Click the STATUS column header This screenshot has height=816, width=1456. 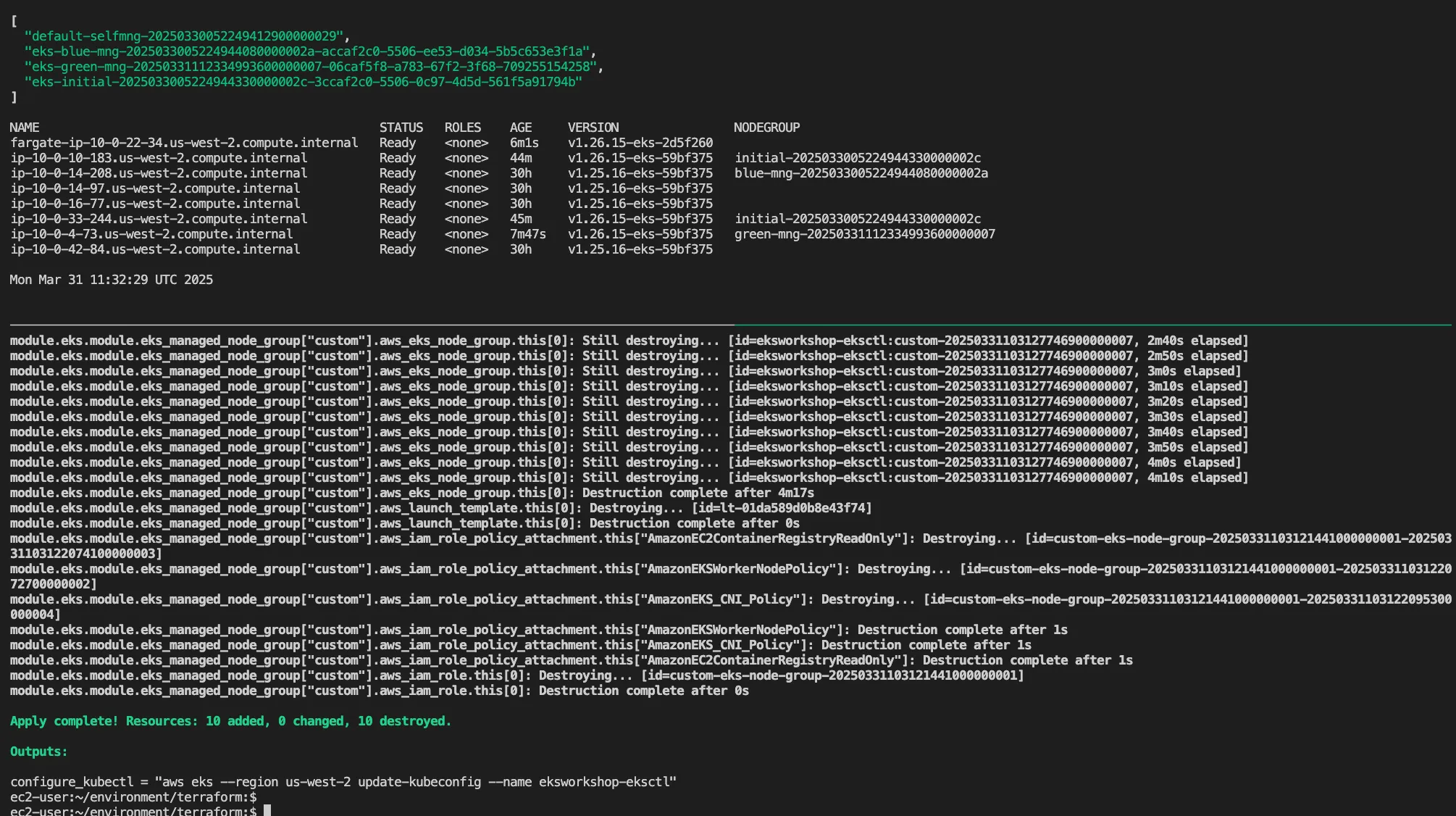(x=401, y=128)
